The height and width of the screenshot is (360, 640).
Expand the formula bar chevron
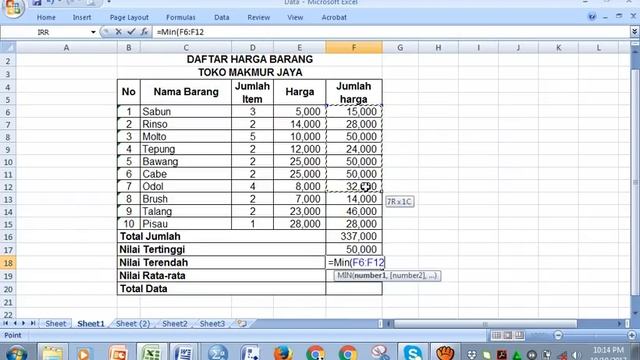pos(634,31)
